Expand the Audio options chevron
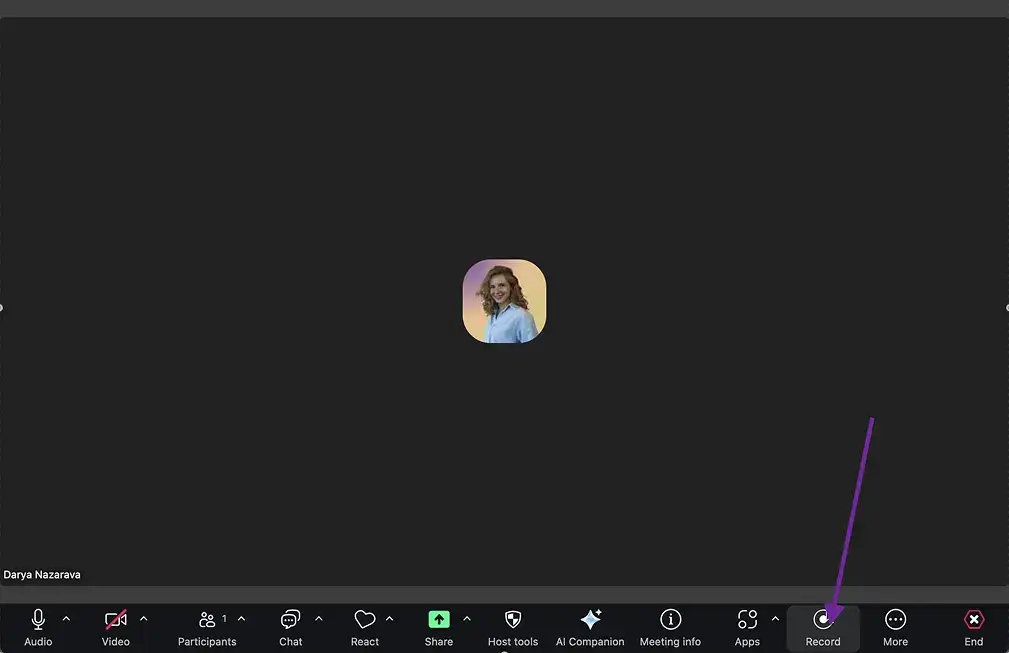This screenshot has height=653, width=1009. tap(65, 617)
